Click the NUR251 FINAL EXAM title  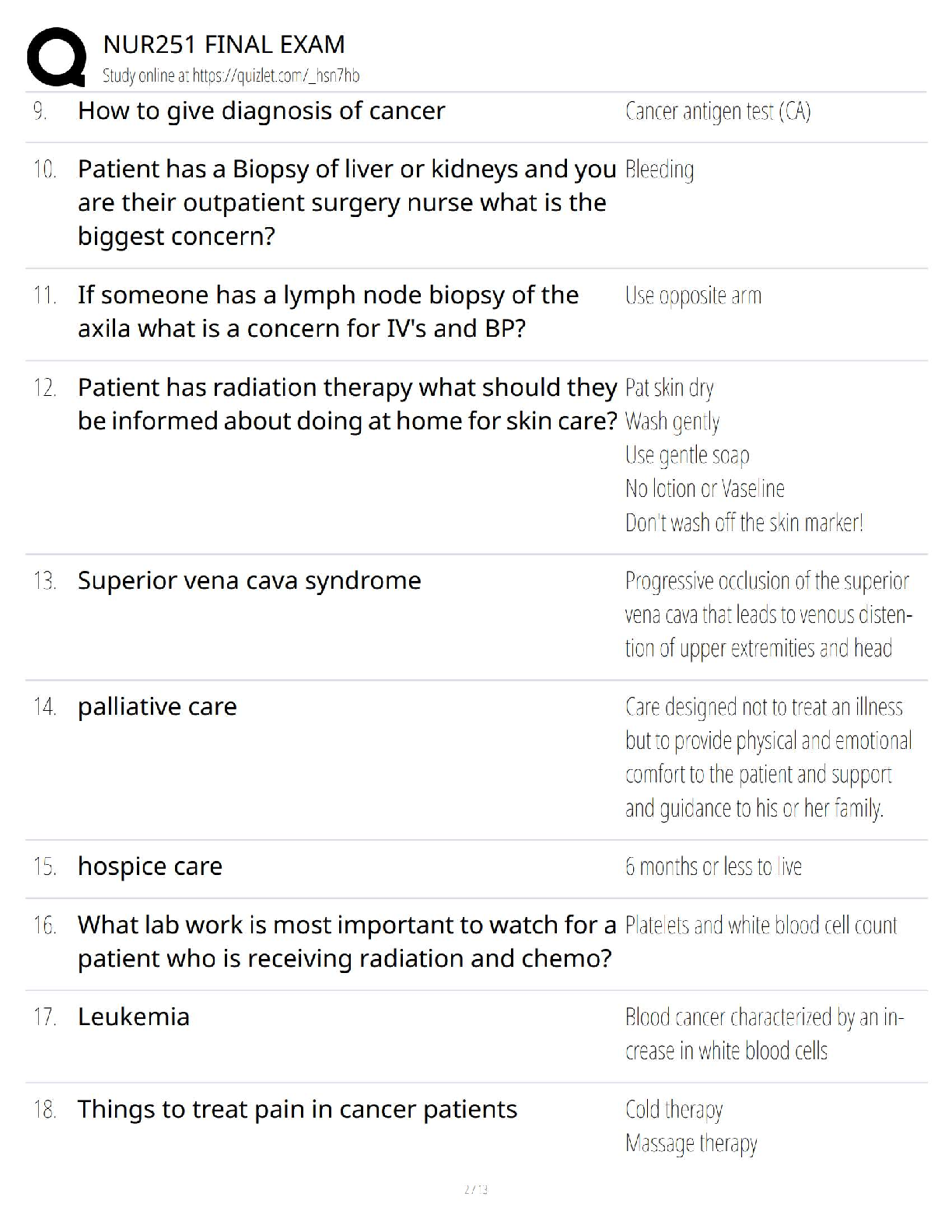(x=224, y=44)
